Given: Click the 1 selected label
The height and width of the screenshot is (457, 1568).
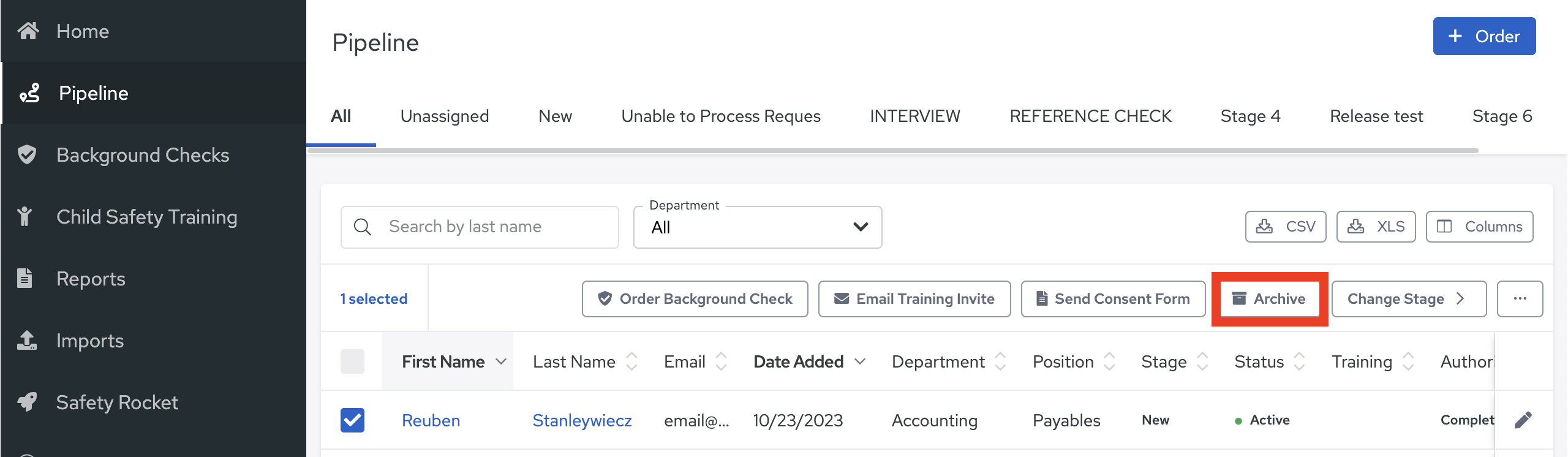Looking at the screenshot, I should point(374,298).
